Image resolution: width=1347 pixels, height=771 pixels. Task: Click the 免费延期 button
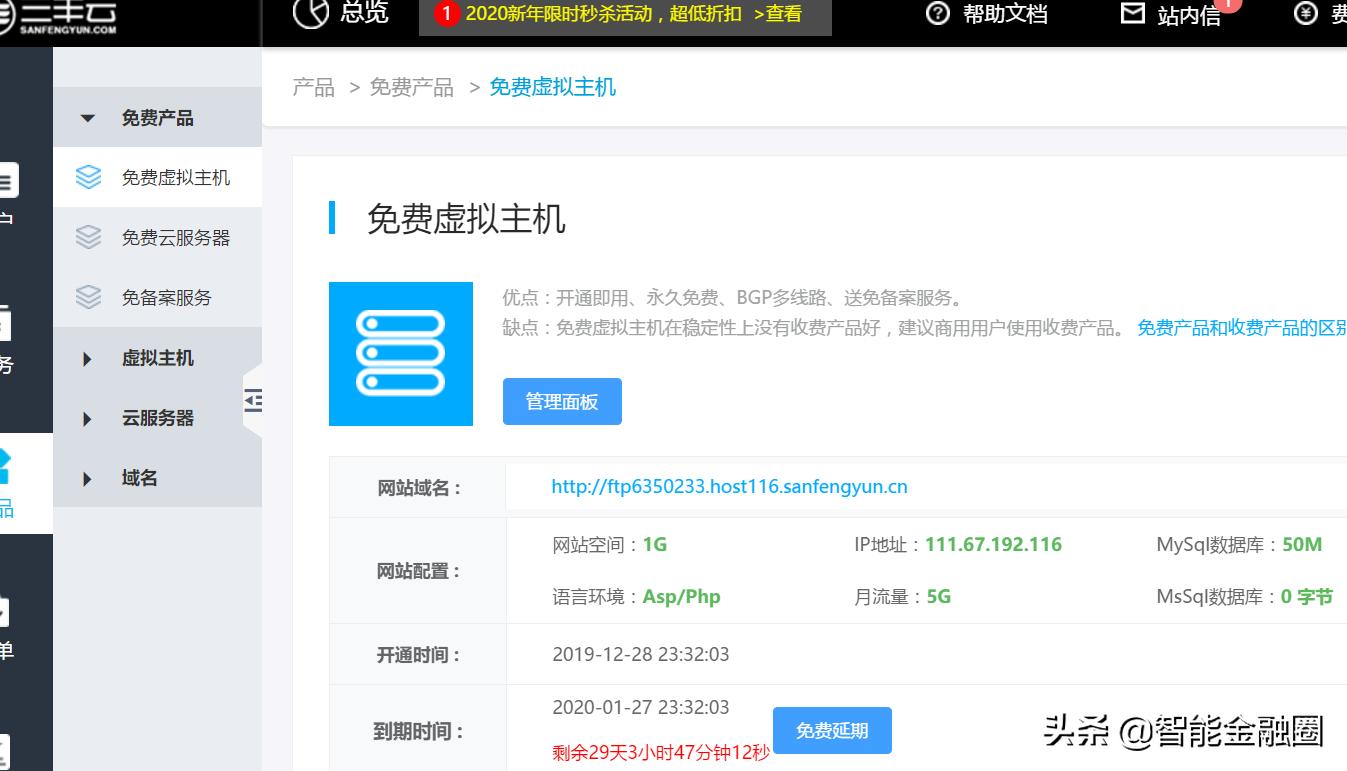(x=832, y=730)
